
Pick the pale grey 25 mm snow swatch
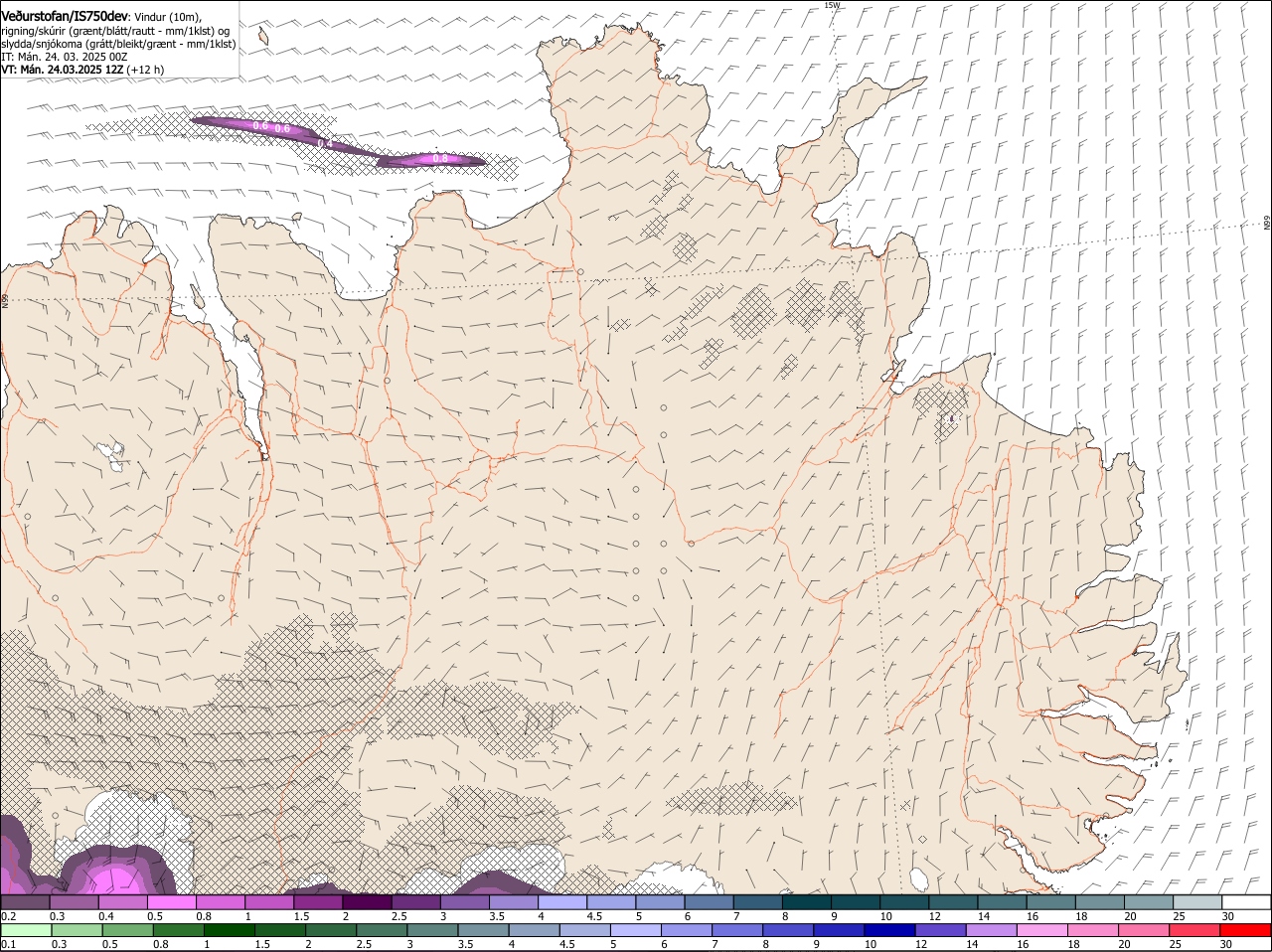click(1197, 902)
